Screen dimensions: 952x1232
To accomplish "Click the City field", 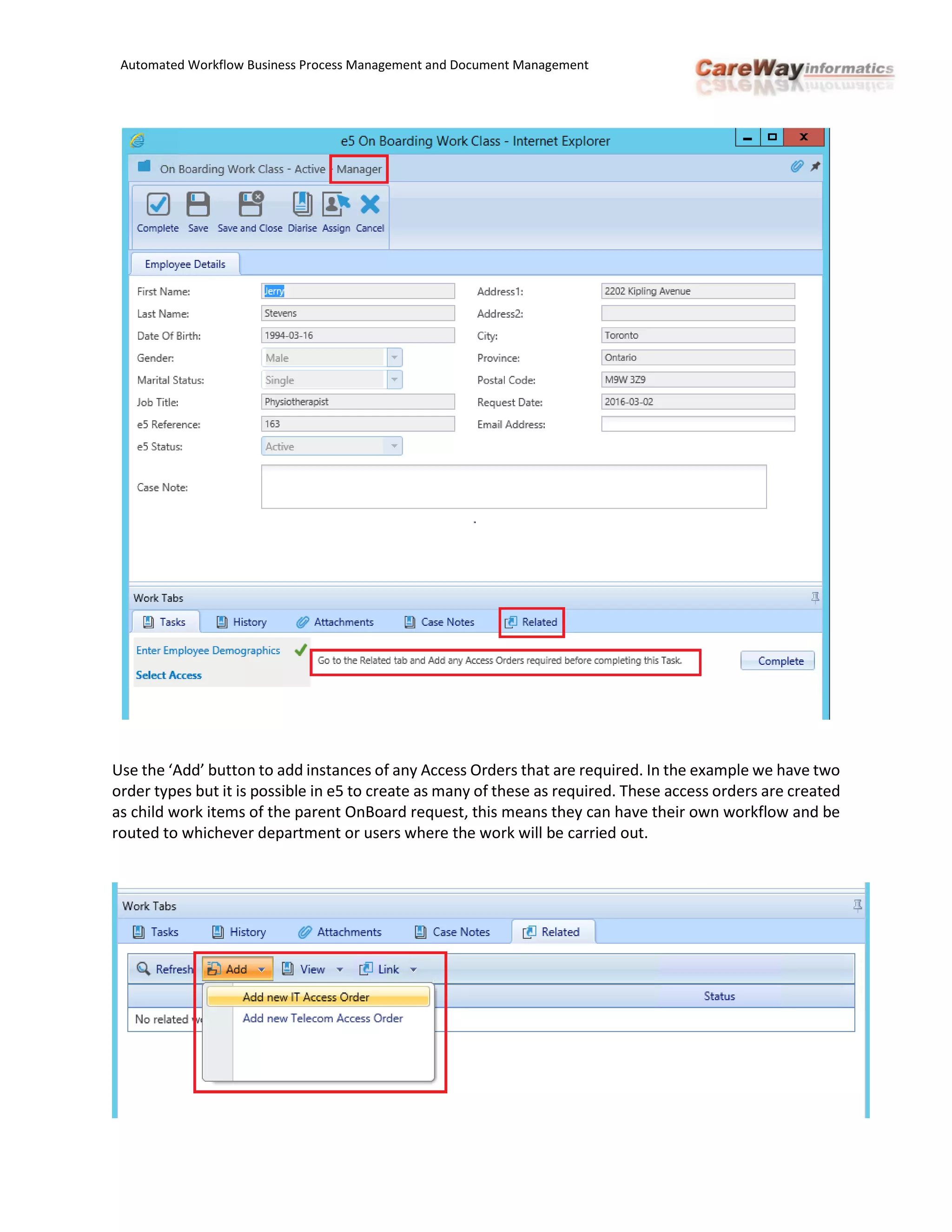I will click(x=698, y=335).
